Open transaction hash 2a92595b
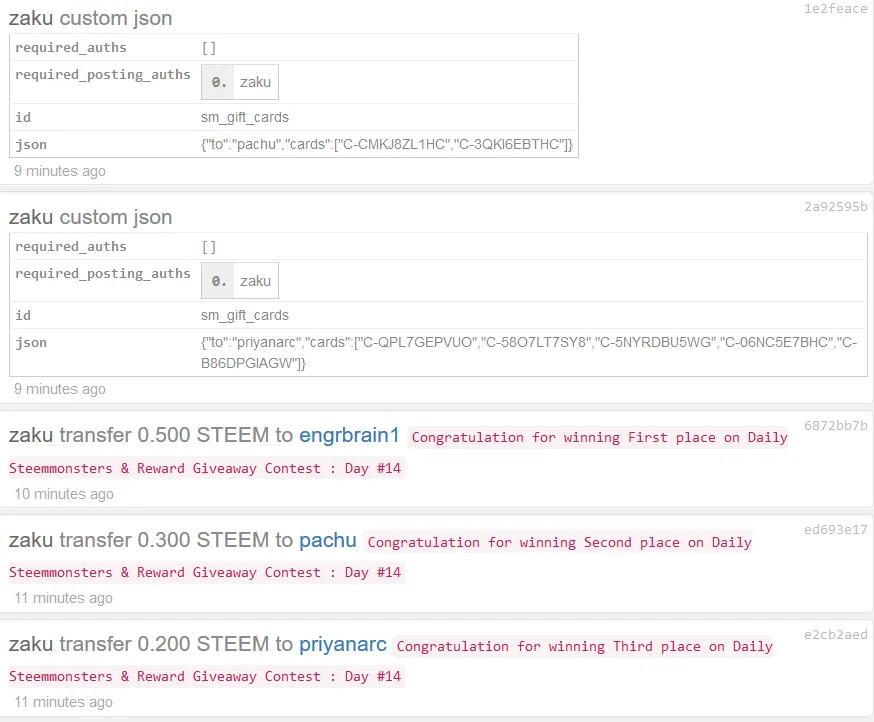The image size is (874, 722). (x=835, y=207)
